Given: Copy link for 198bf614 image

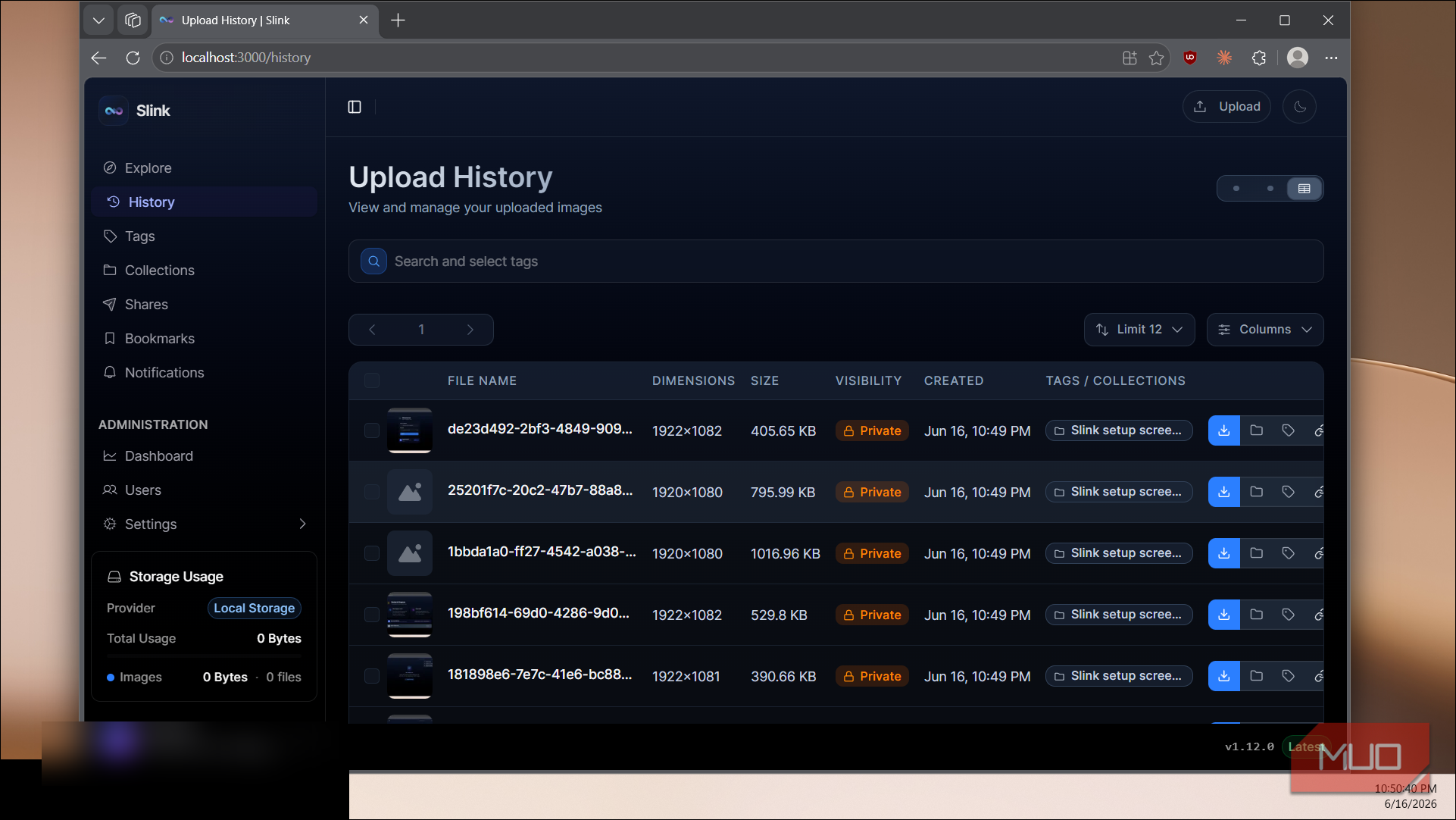Looking at the screenshot, I should (x=1319, y=615).
